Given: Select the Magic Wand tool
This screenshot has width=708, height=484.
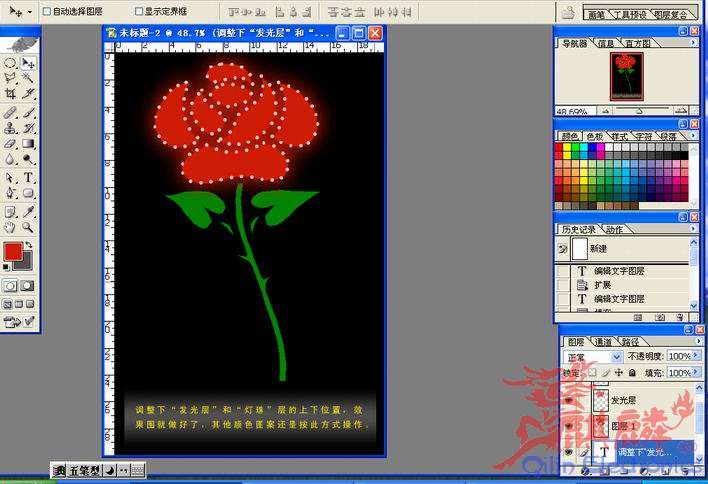Looking at the screenshot, I should (x=28, y=78).
